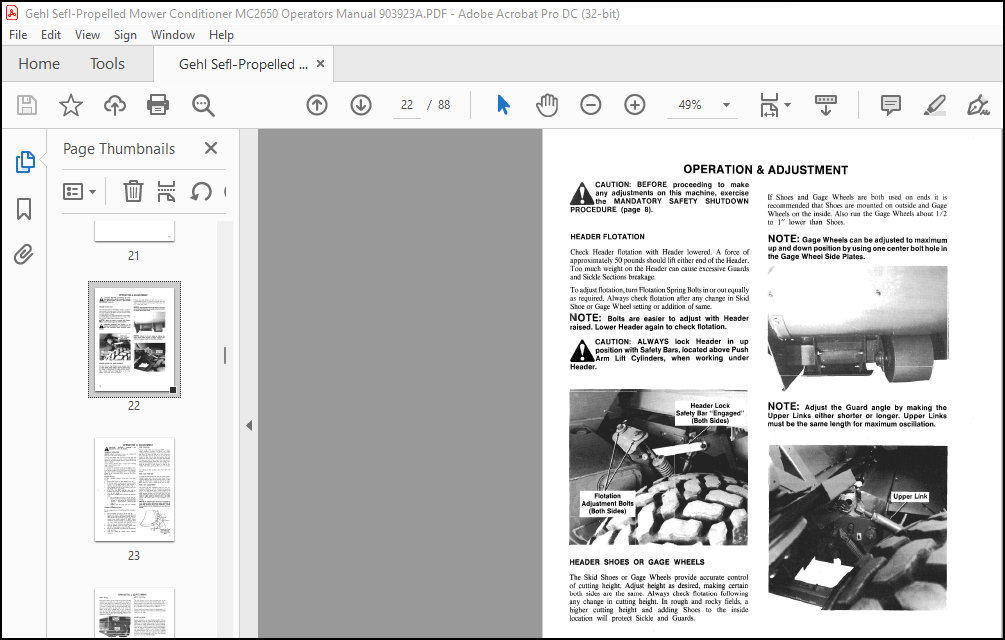
Task: Click read mode keyboard-arrow icon
Action: click(826, 105)
